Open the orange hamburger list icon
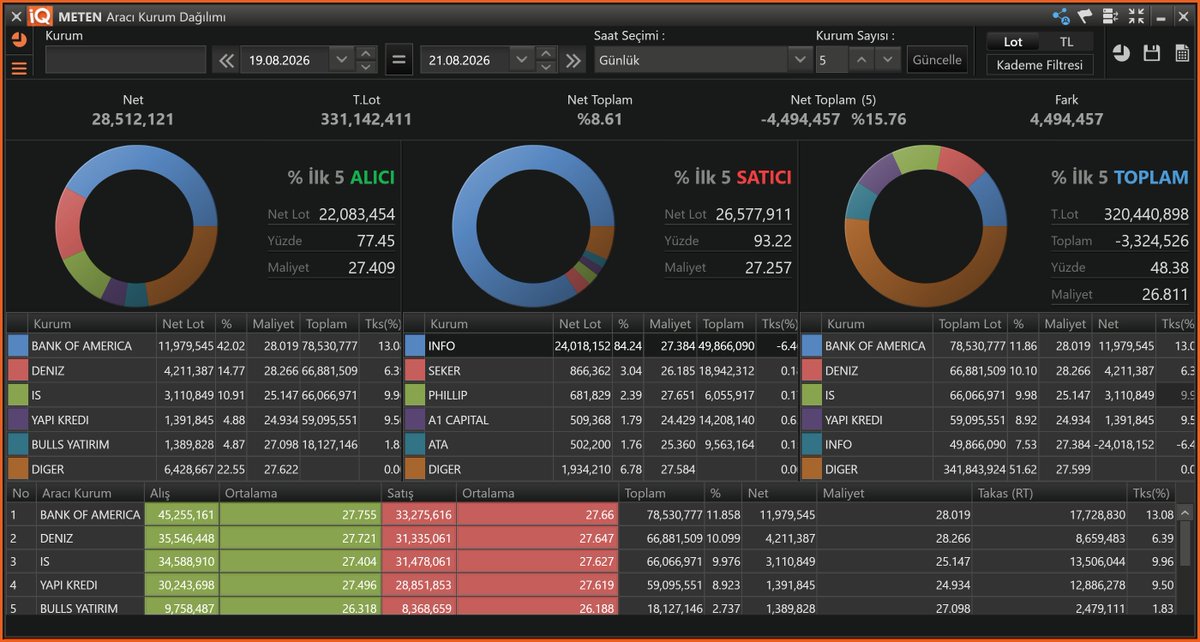The width and height of the screenshot is (1200, 642). pos(19,68)
